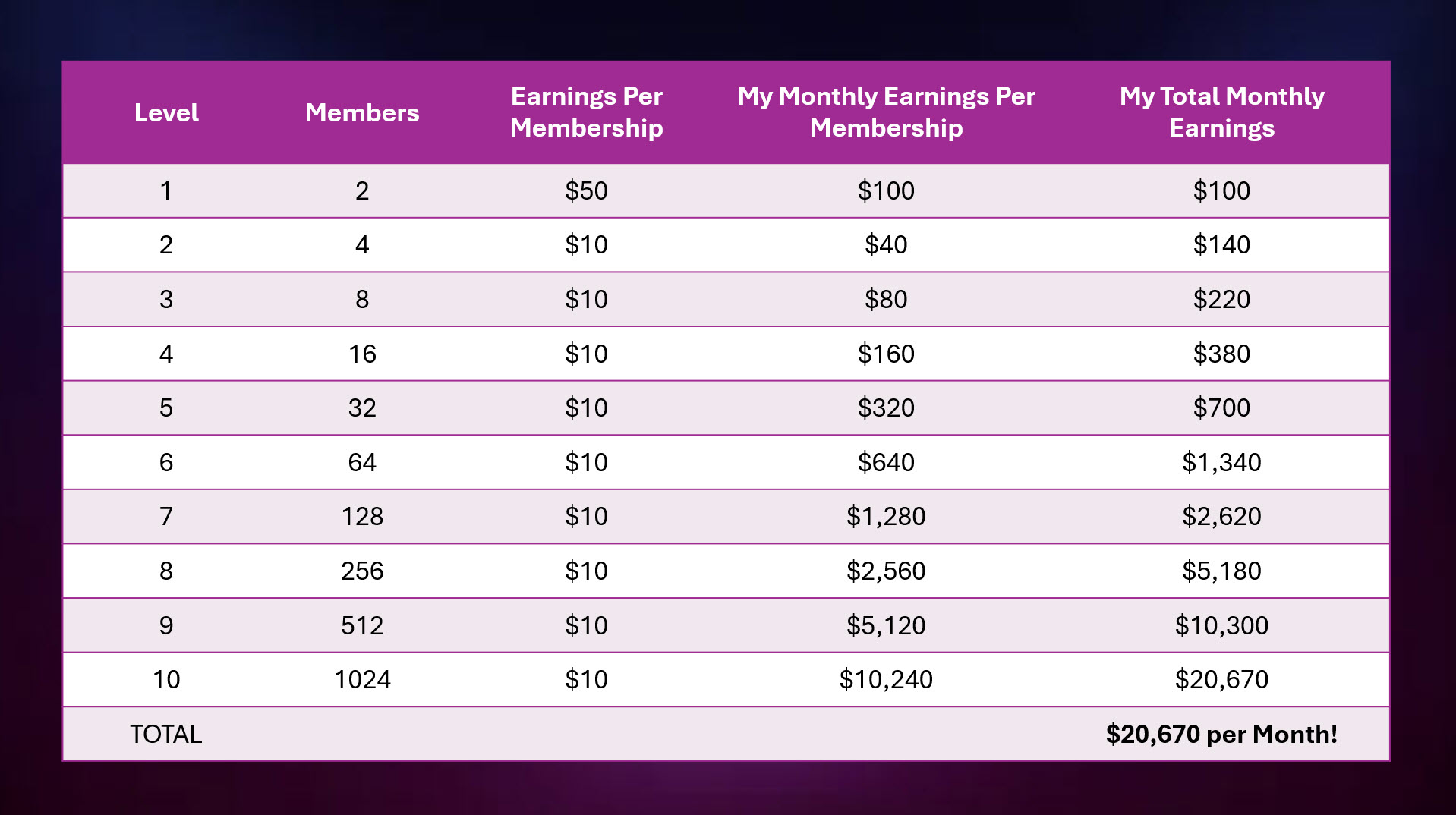Select the TOTAL row label
The image size is (1456, 815).
pyautogui.click(x=166, y=734)
